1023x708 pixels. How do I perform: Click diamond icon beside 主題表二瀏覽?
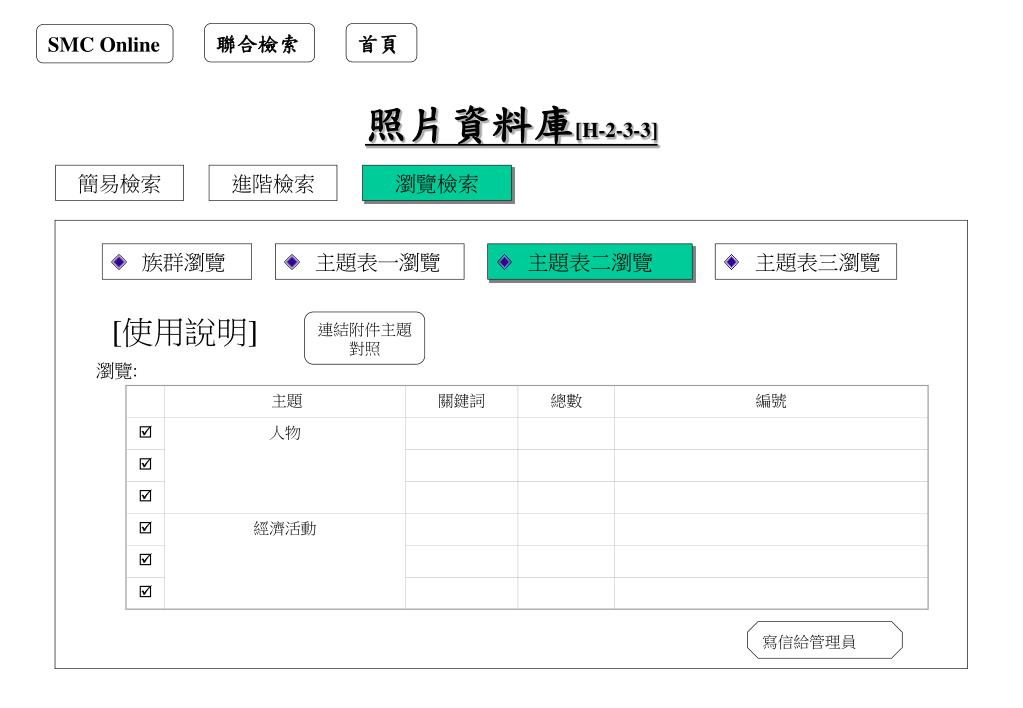[505, 262]
